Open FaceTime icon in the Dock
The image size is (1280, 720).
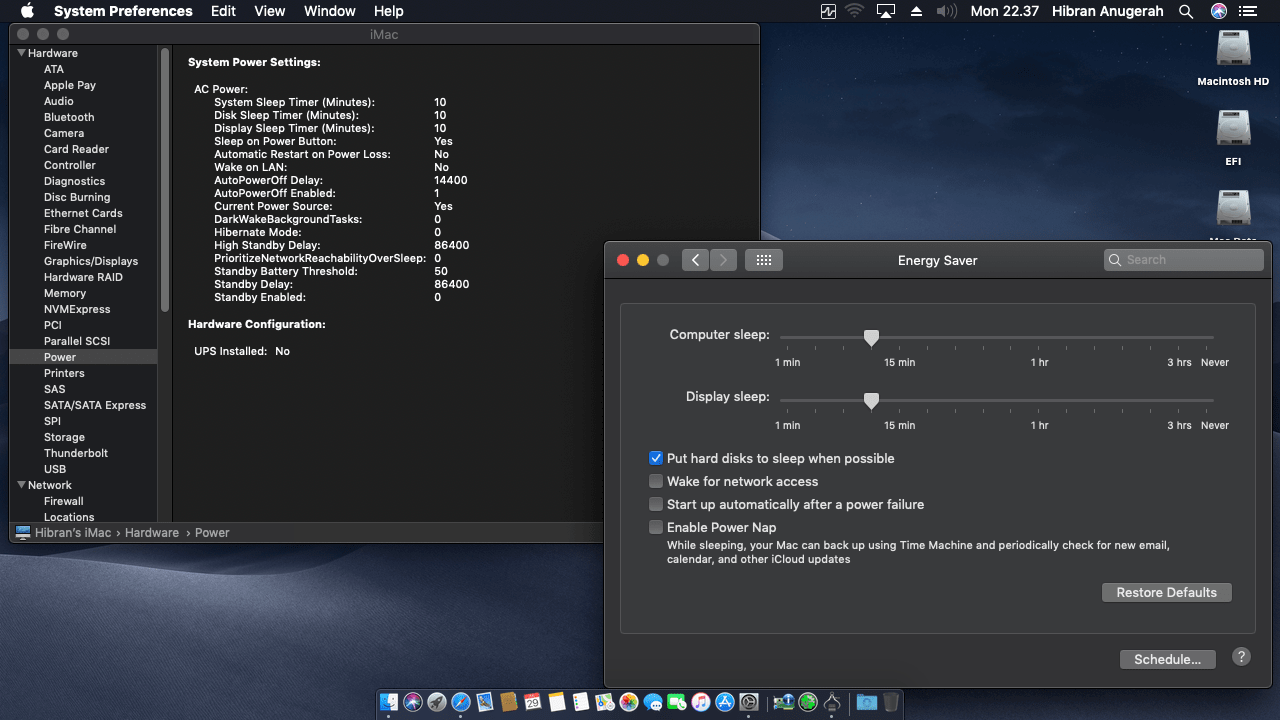[677, 703]
